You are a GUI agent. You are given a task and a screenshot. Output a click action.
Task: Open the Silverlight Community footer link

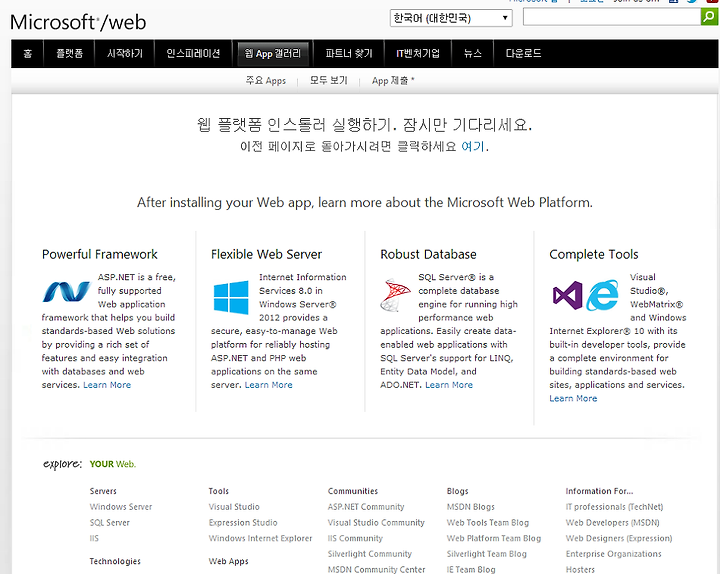coord(370,554)
